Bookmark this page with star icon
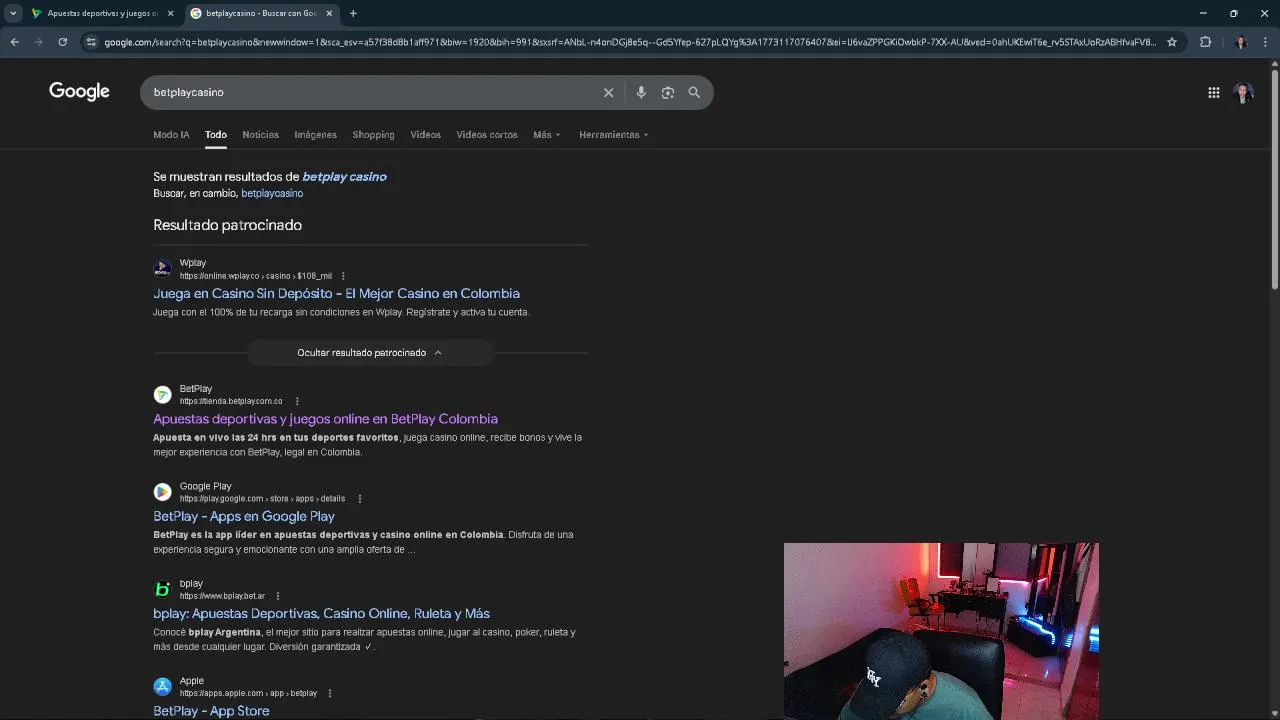This screenshot has height=720, width=1280. click(1172, 42)
